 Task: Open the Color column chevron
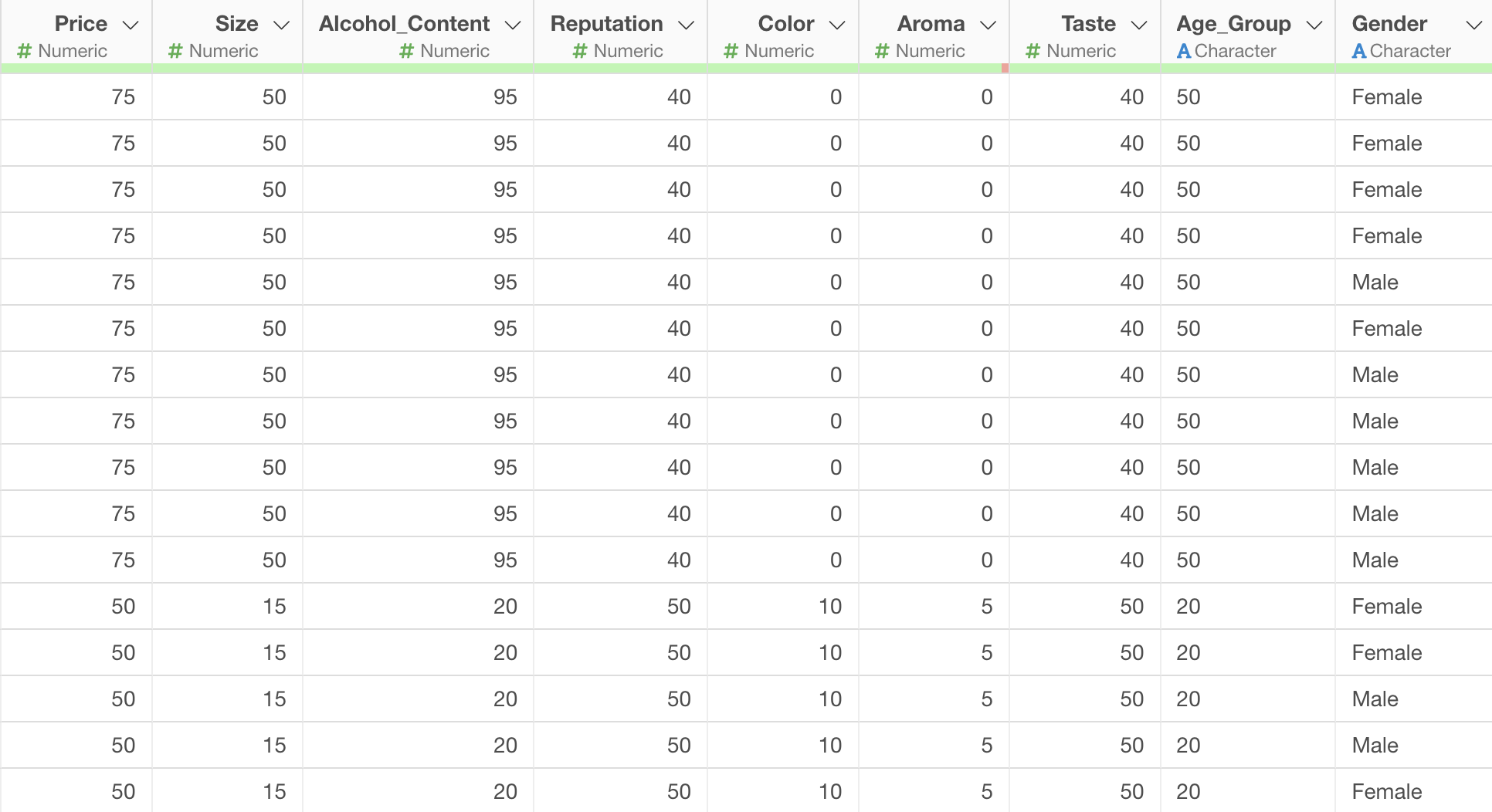[x=836, y=25]
